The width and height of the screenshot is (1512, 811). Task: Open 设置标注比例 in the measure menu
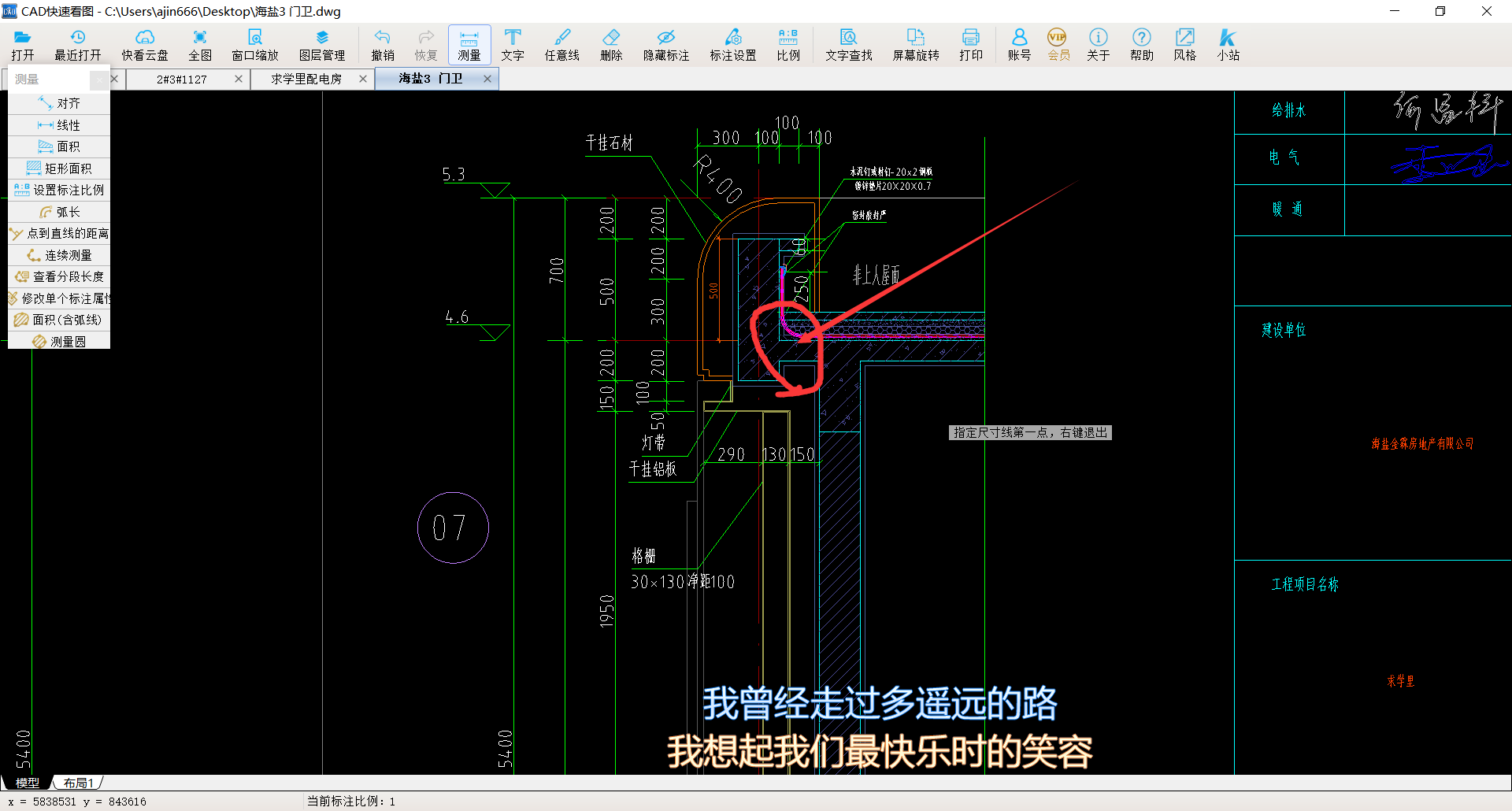coord(59,190)
